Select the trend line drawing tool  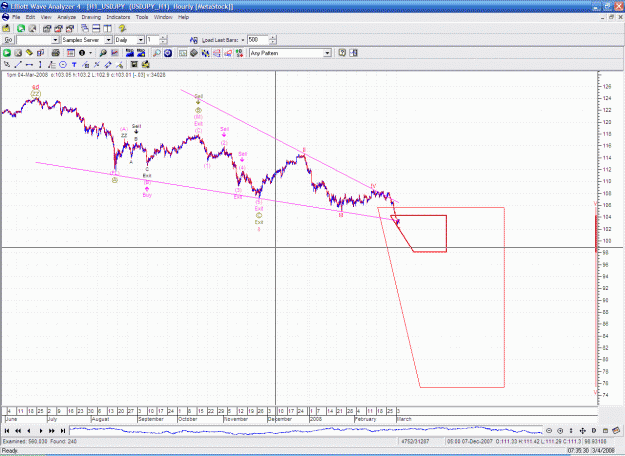pyautogui.click(x=18, y=65)
